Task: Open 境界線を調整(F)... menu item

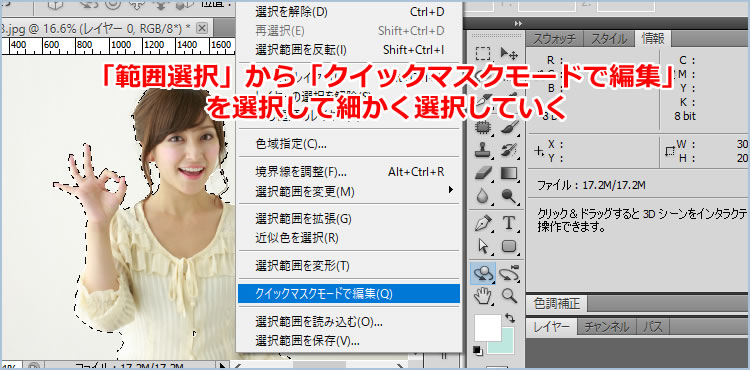Action: click(349, 172)
